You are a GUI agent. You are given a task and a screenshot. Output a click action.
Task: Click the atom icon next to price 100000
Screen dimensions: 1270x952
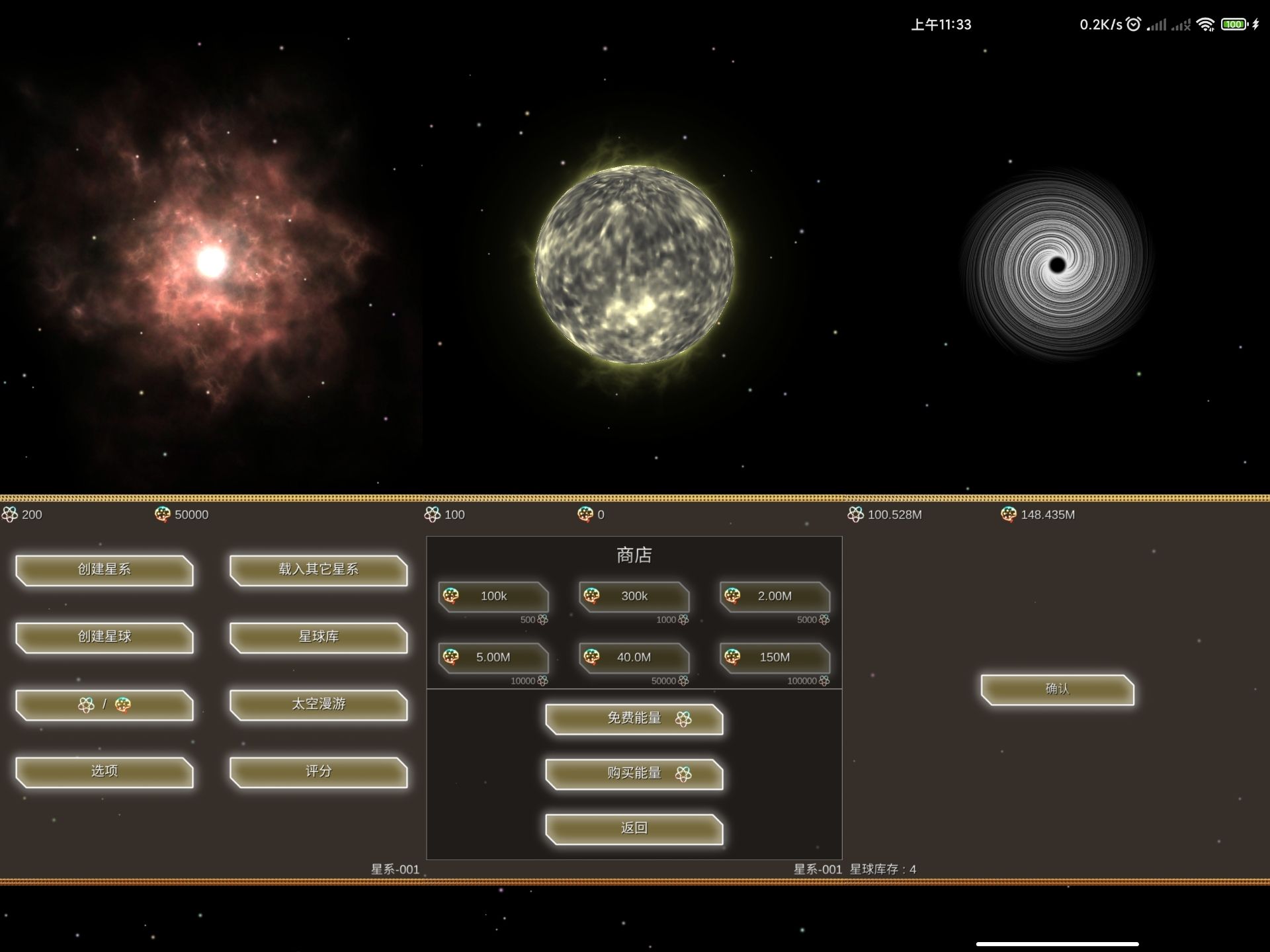coord(824,681)
